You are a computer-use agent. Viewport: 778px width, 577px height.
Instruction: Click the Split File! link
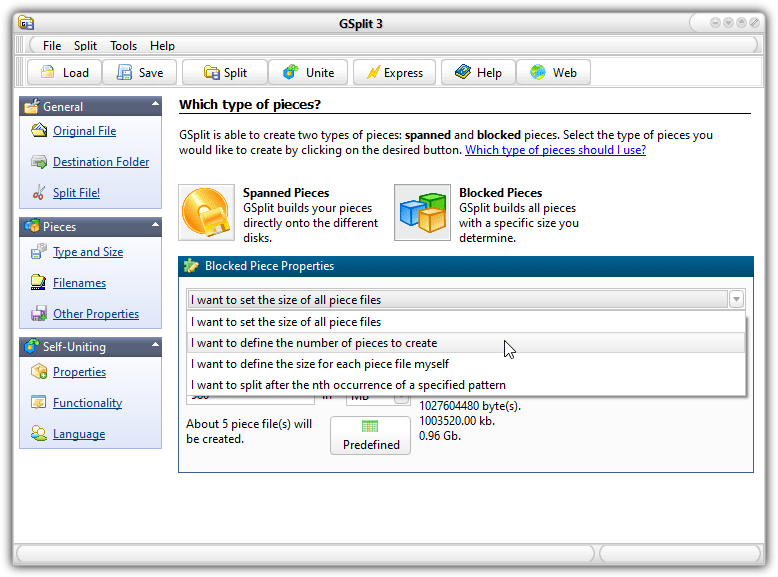point(76,192)
